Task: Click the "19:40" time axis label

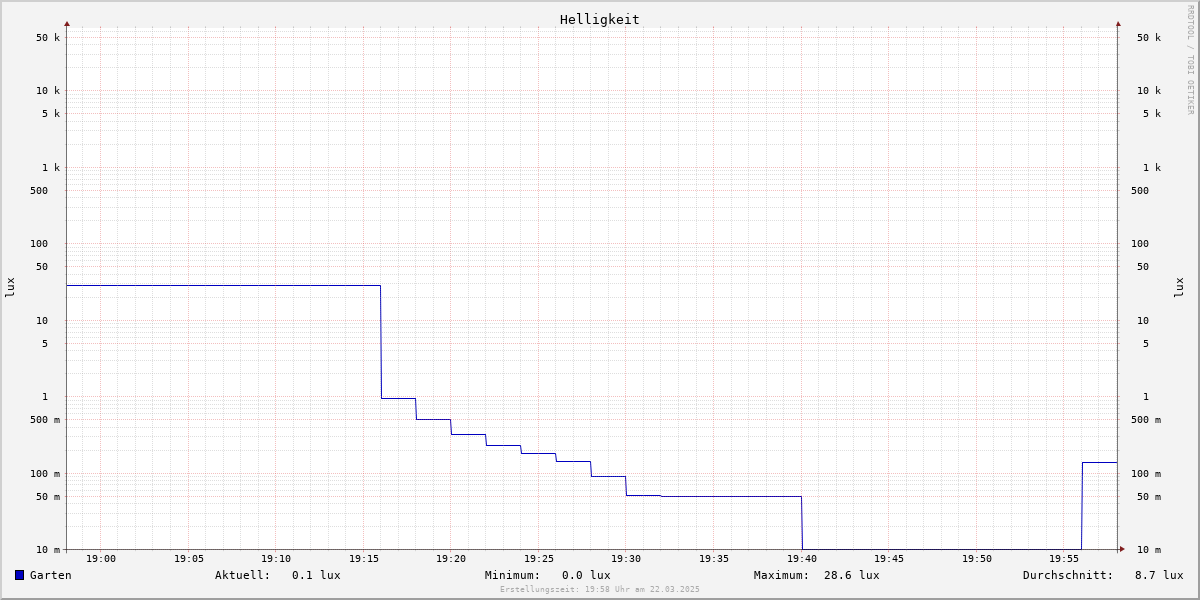Action: coord(802,559)
